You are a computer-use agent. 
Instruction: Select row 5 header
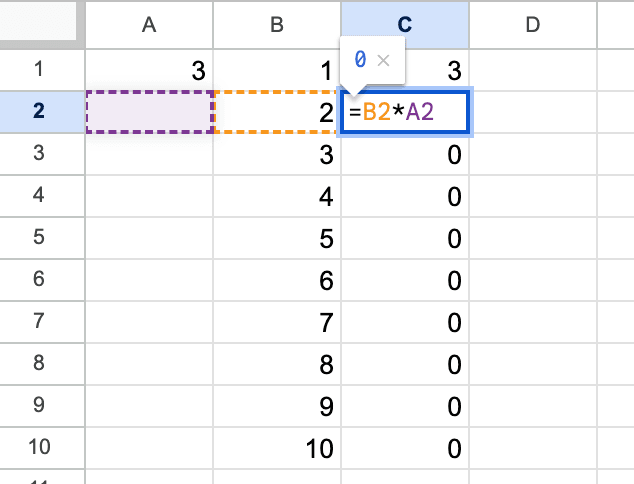(x=40, y=238)
